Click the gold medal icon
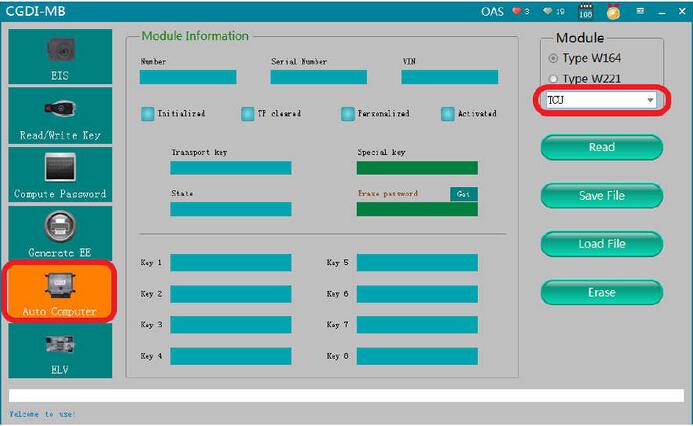This screenshot has width=693, height=426. (613, 12)
